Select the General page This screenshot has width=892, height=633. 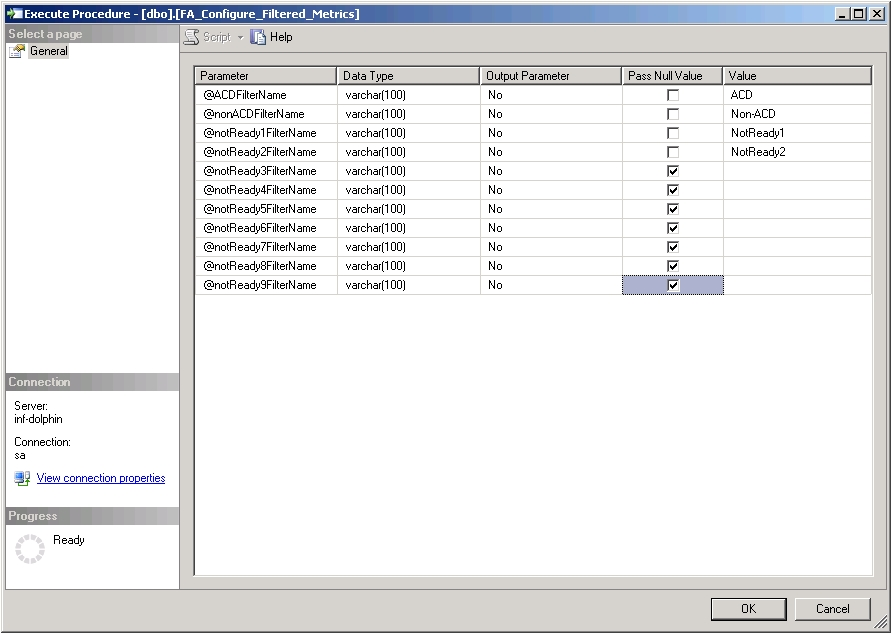click(x=48, y=51)
